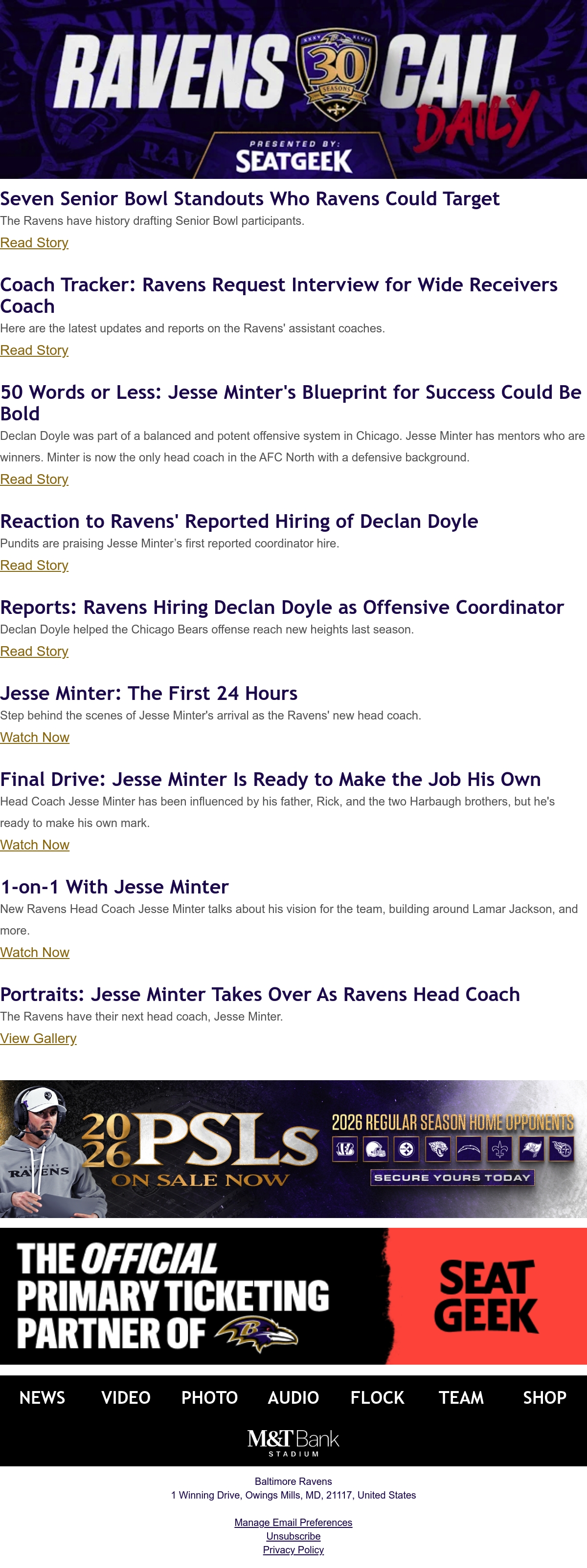Viewport: 587px width, 1568px height.
Task: Click the Steelers logo in the banner
Action: coord(406,1149)
